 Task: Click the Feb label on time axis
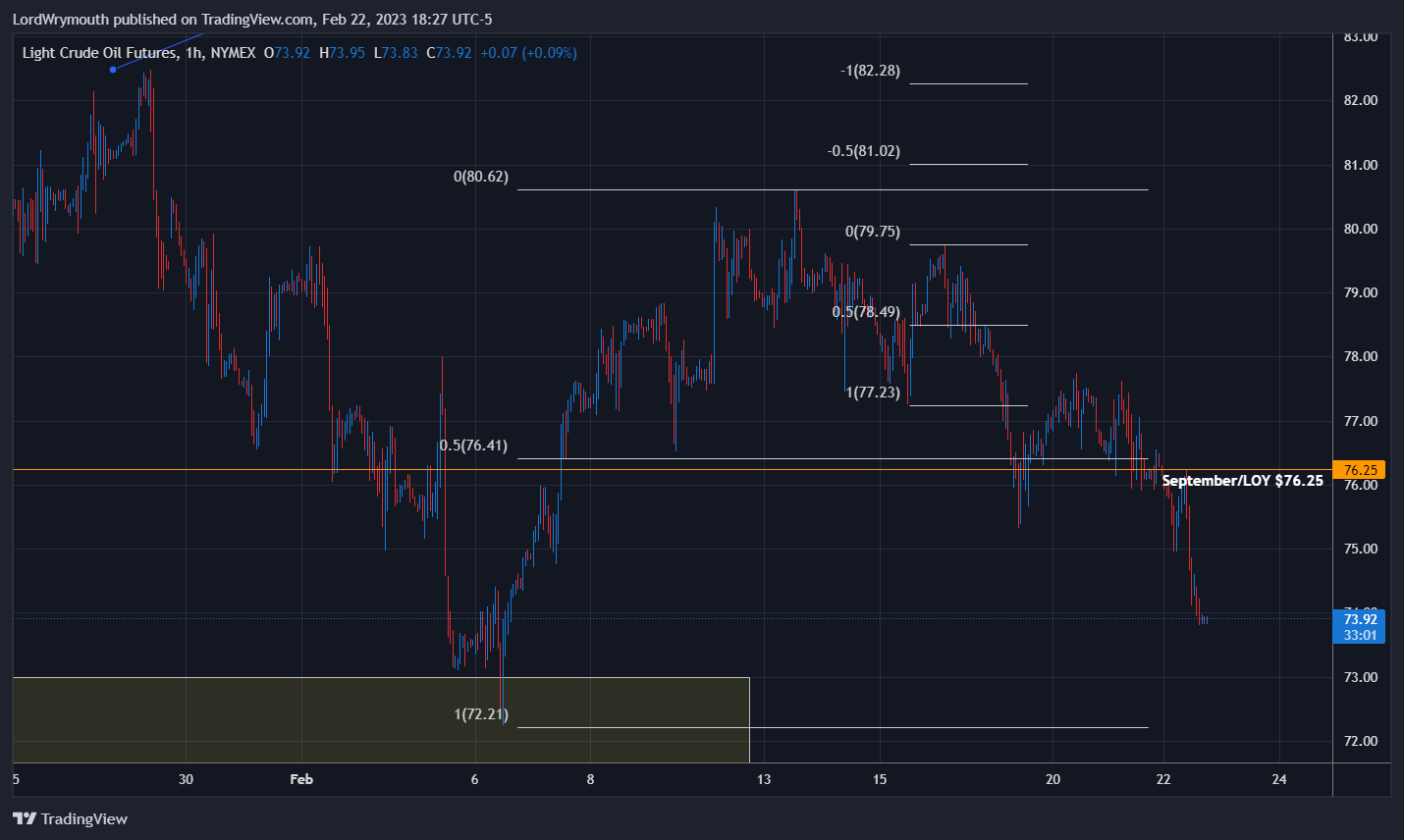pyautogui.click(x=301, y=779)
